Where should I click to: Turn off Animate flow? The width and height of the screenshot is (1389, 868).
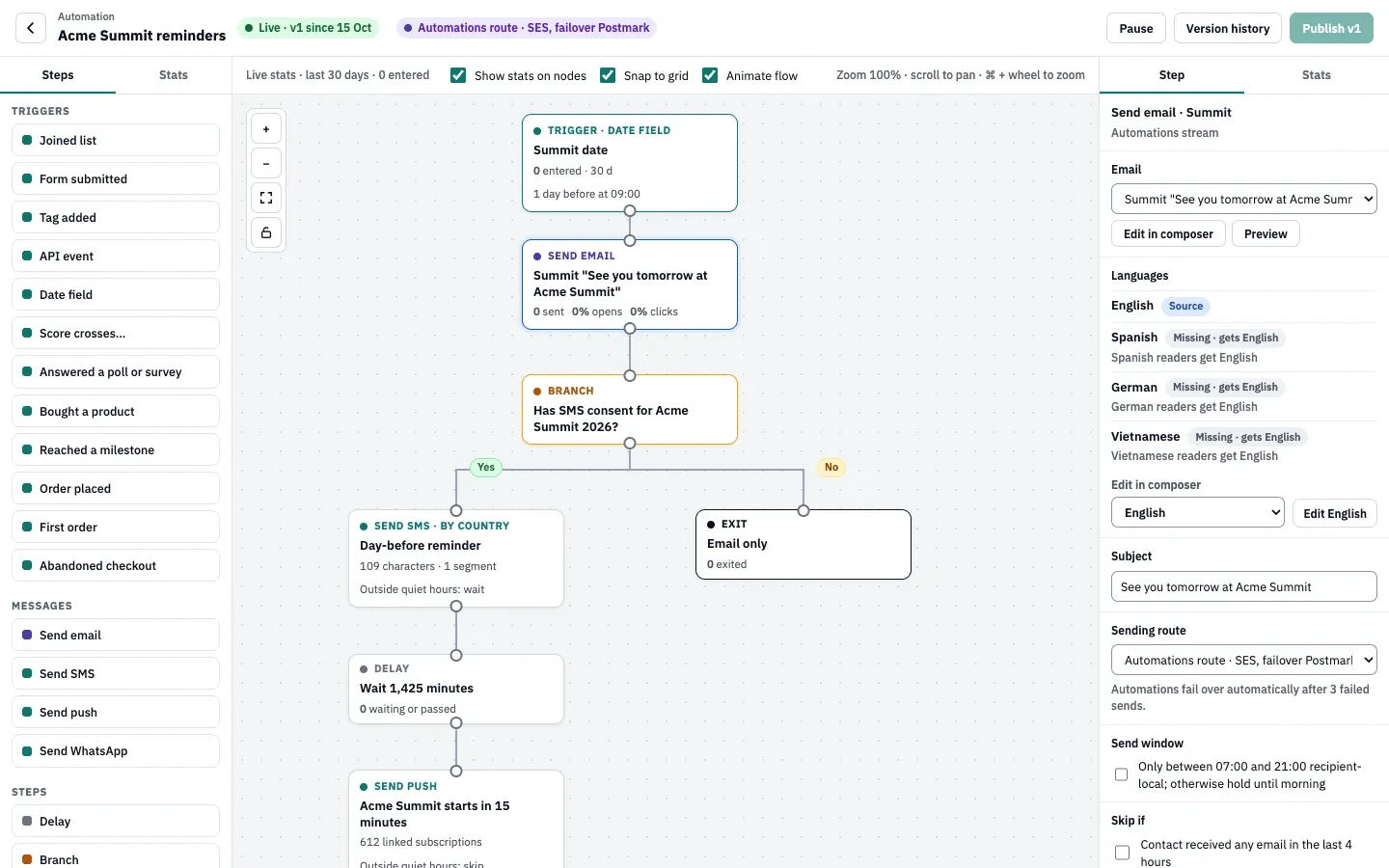click(710, 75)
